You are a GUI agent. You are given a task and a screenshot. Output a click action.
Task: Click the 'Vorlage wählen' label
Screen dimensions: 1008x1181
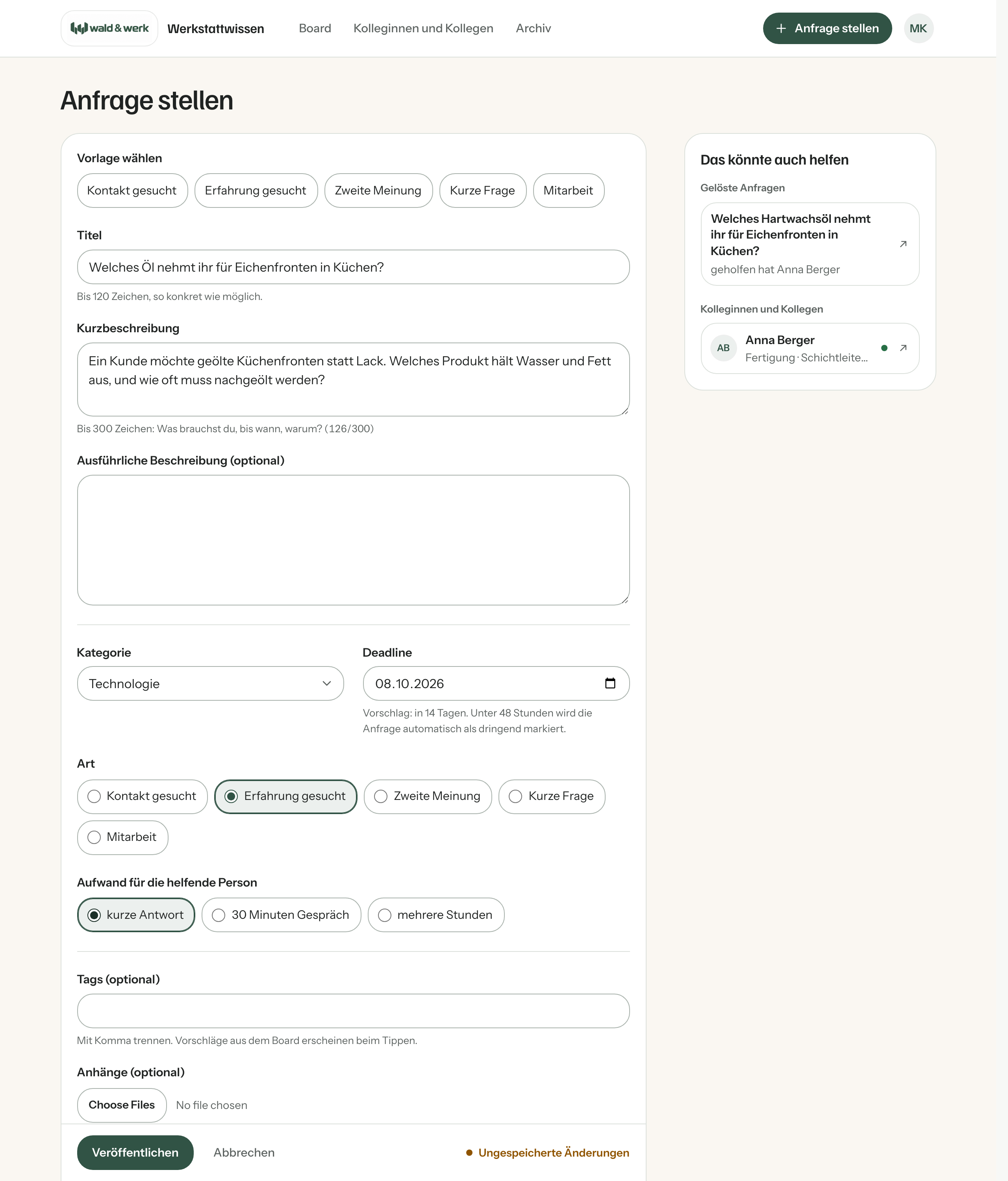pos(119,159)
